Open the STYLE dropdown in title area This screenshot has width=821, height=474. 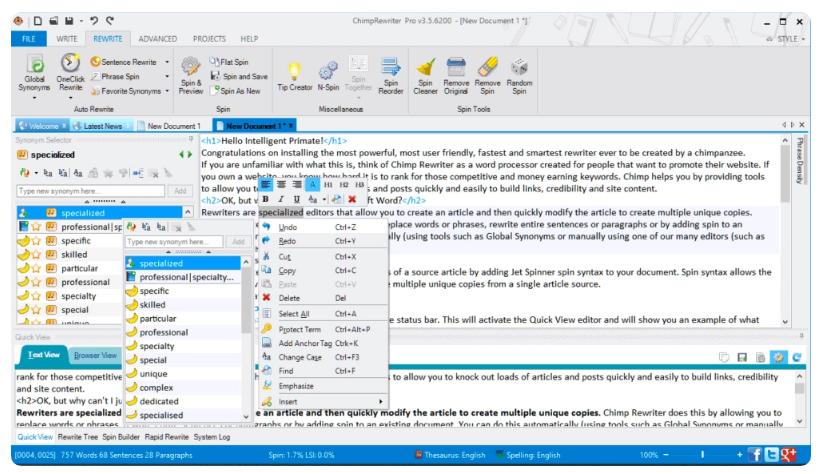pos(789,38)
